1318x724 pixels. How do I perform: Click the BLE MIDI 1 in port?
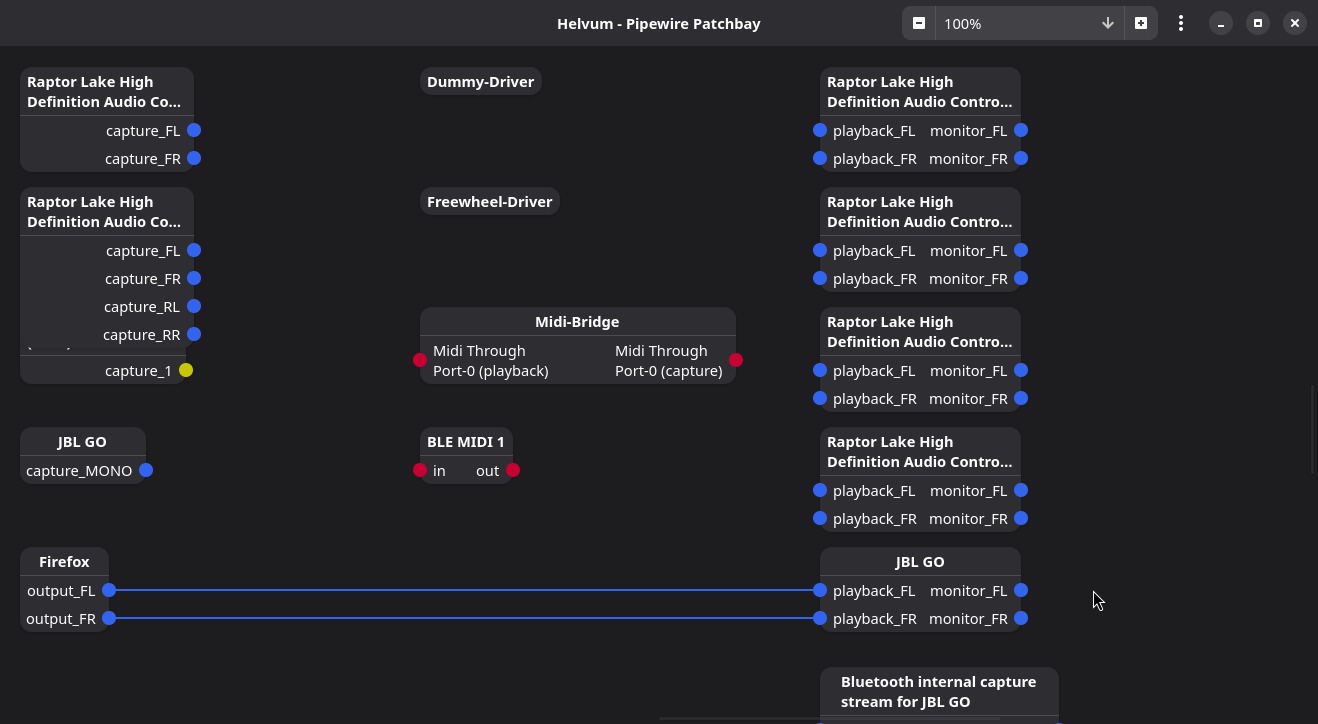[420, 470]
